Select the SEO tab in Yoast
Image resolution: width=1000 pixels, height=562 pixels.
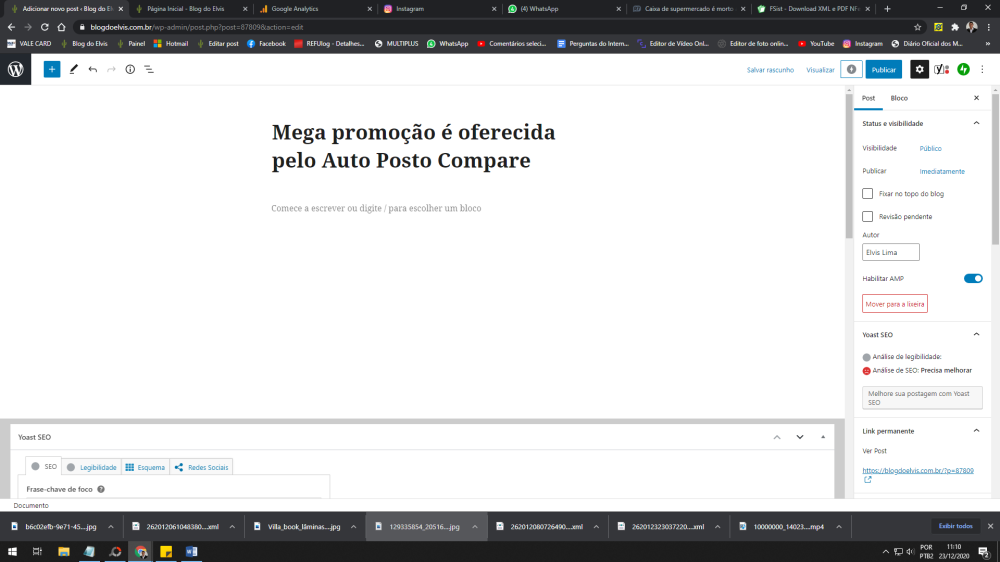[x=44, y=467]
